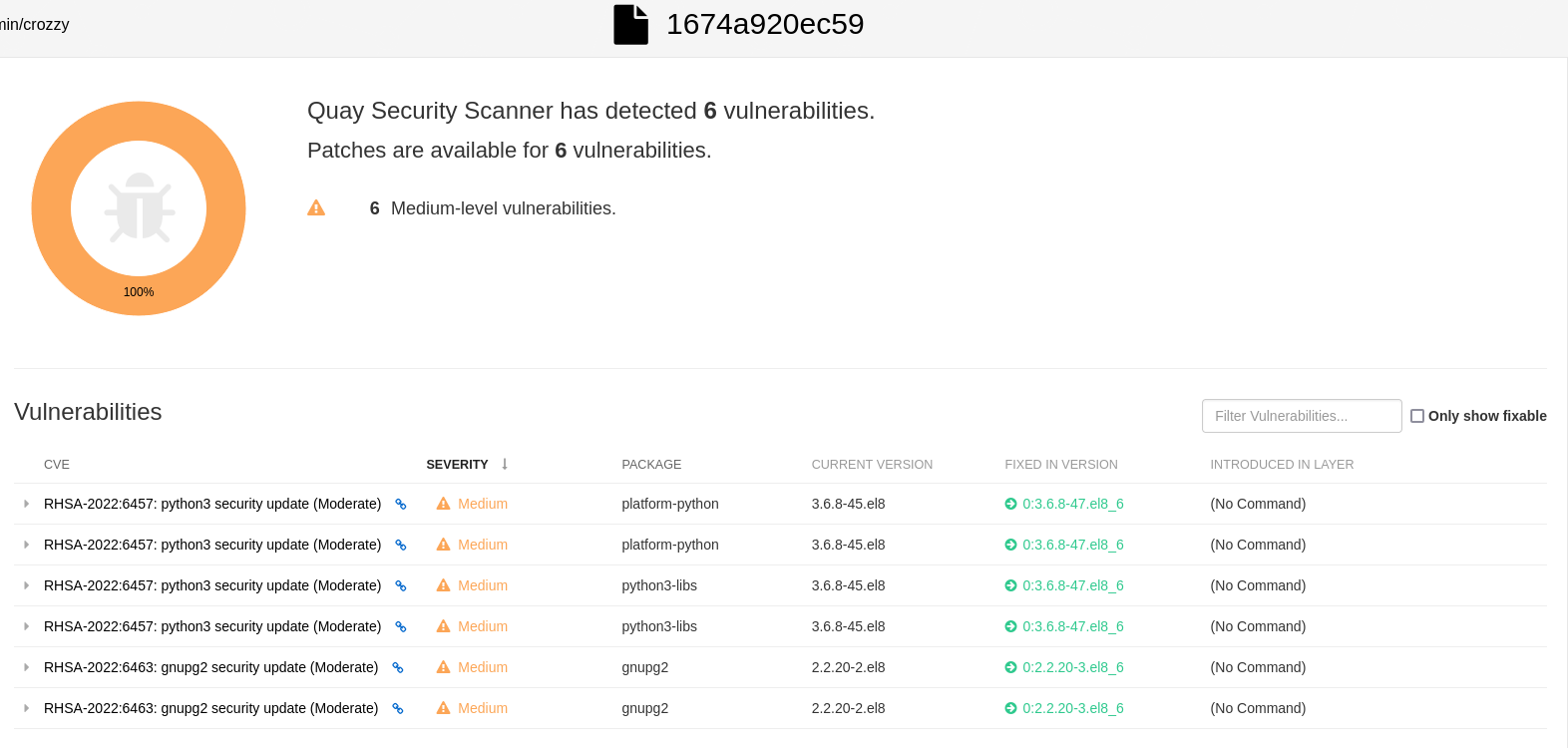This screenshot has height=748, width=1568.
Task: Click the manifest file icon in header
Action: tap(630, 25)
